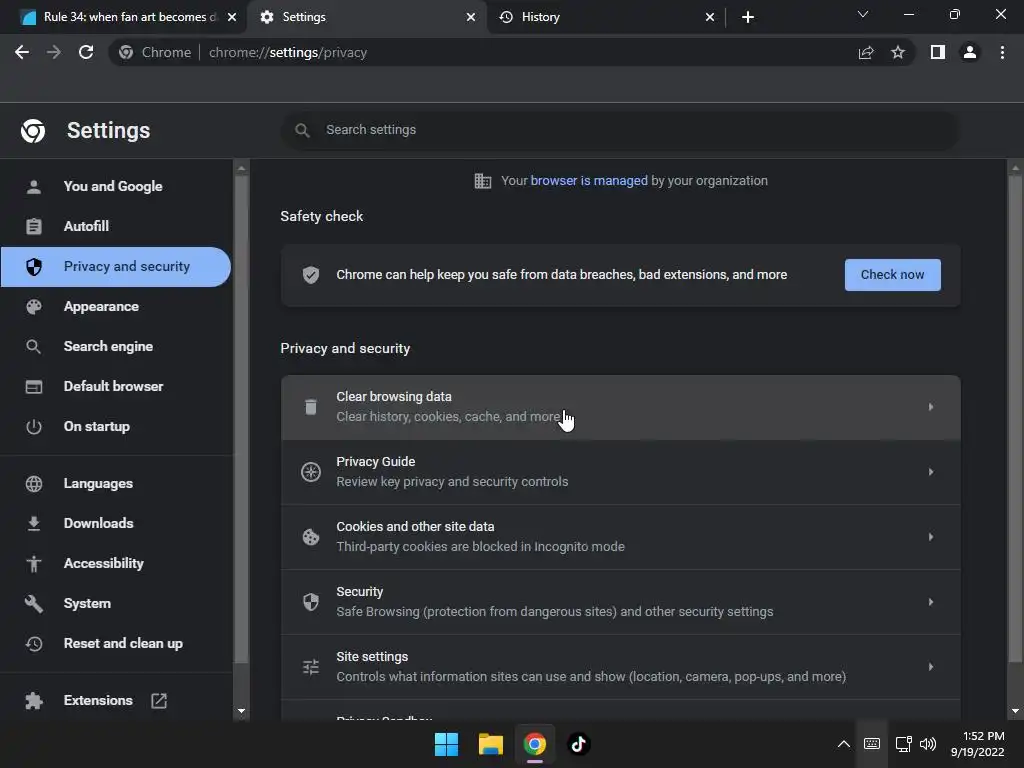Open Autofill settings section

coord(116,226)
